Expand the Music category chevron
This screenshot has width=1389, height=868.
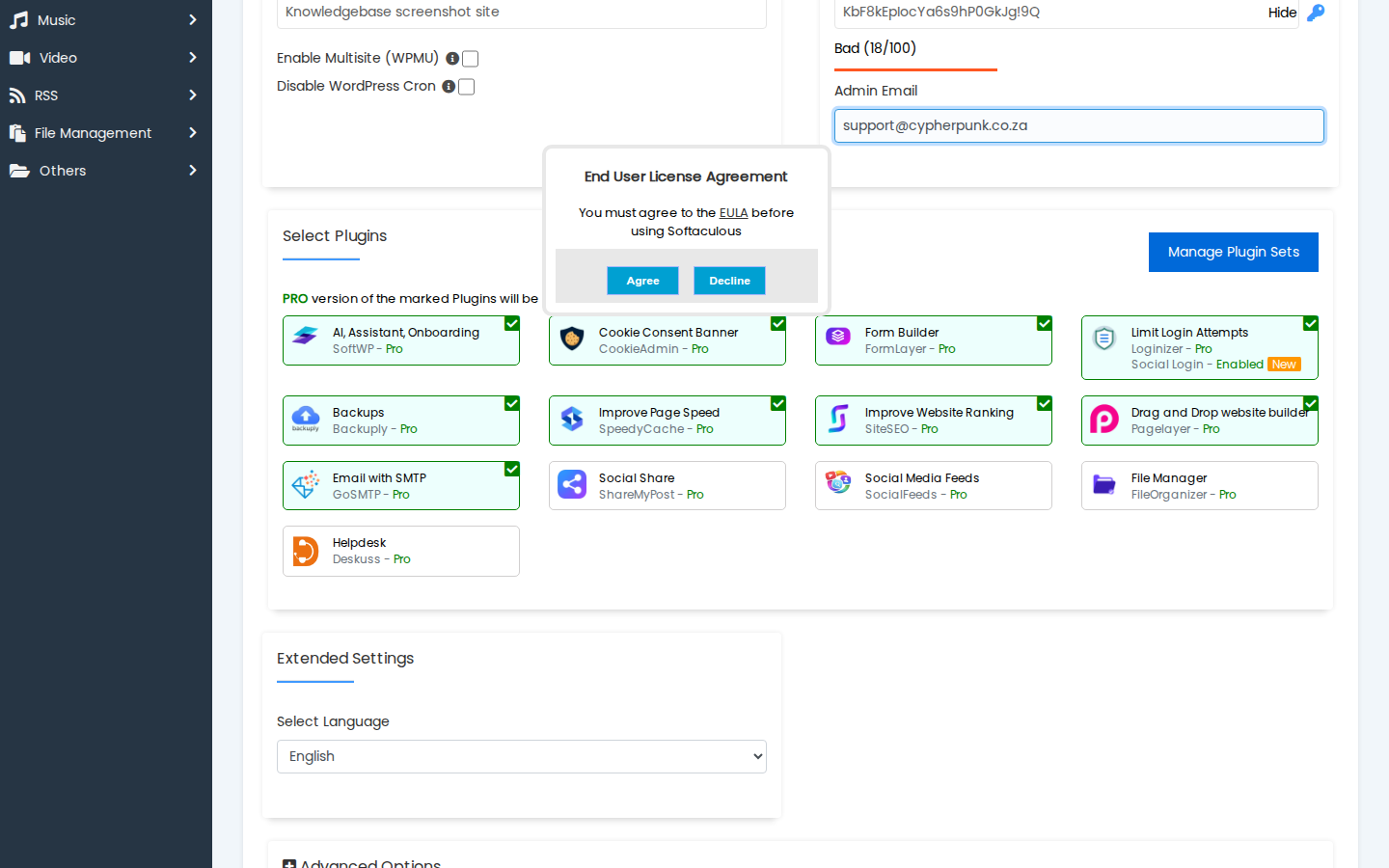pyautogui.click(x=193, y=20)
